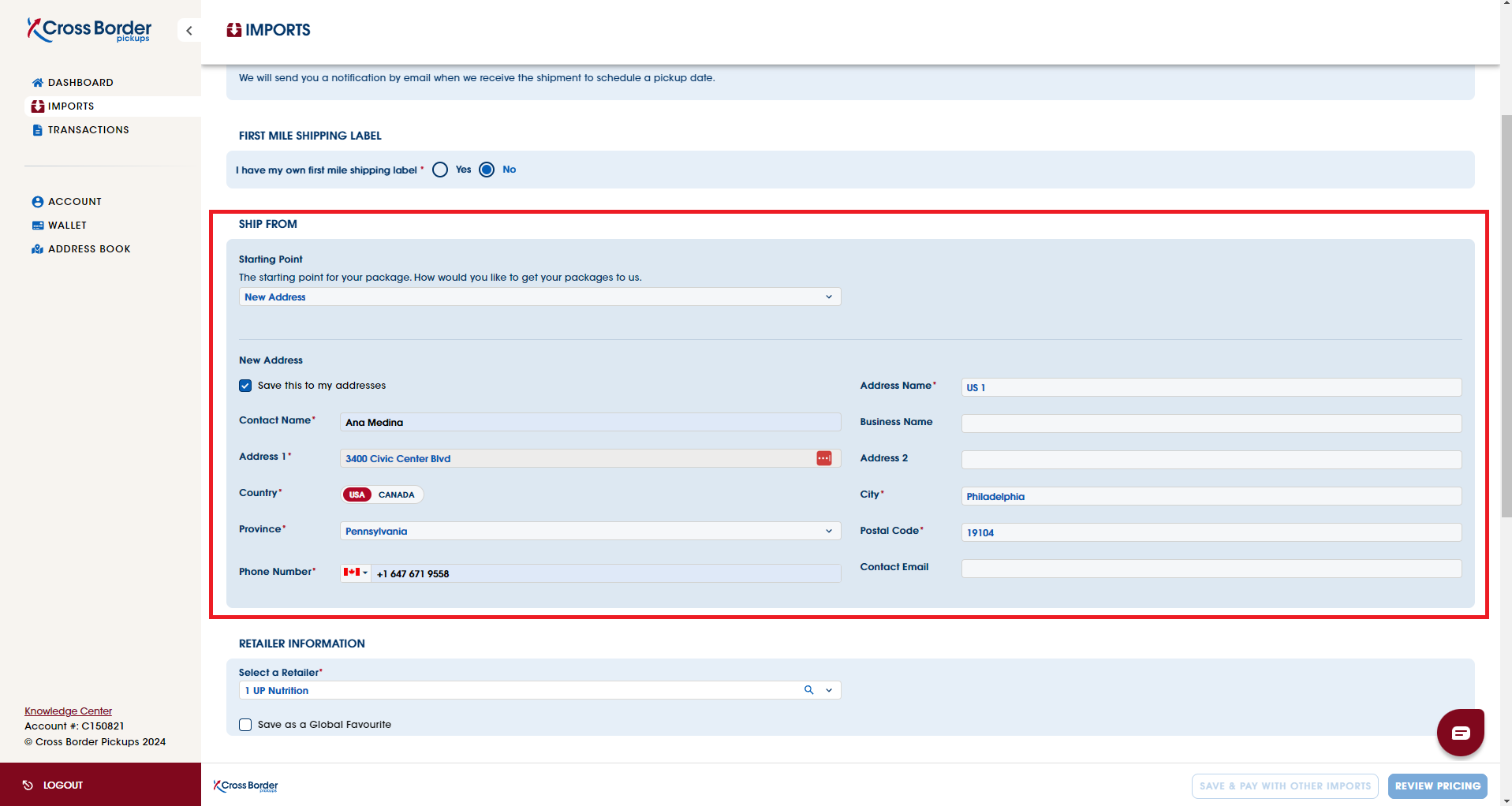1512x806 pixels.
Task: Open Dashboard from the sidebar
Action: [80, 83]
